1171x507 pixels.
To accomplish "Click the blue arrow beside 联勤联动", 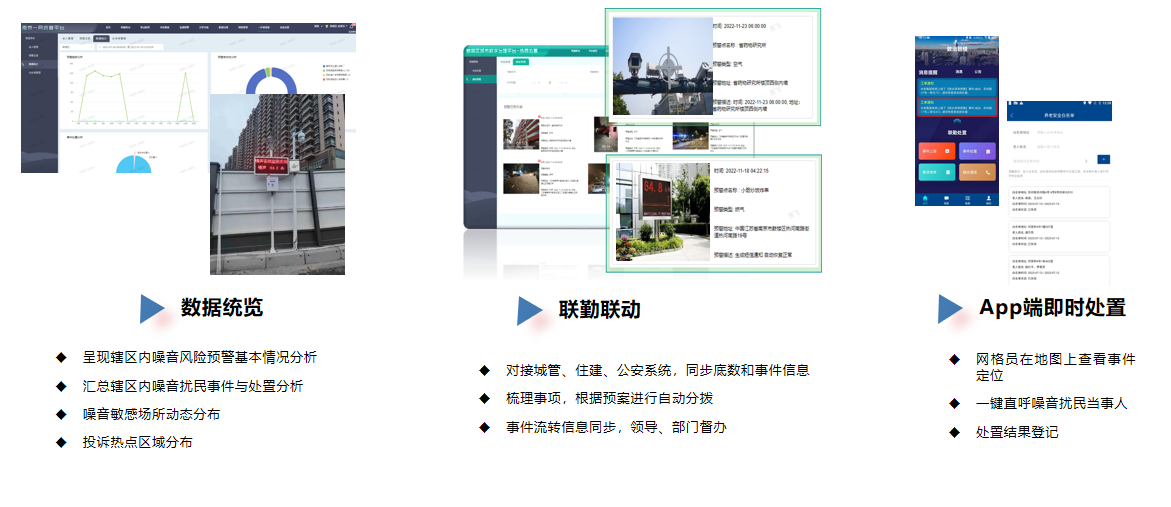I will [528, 311].
